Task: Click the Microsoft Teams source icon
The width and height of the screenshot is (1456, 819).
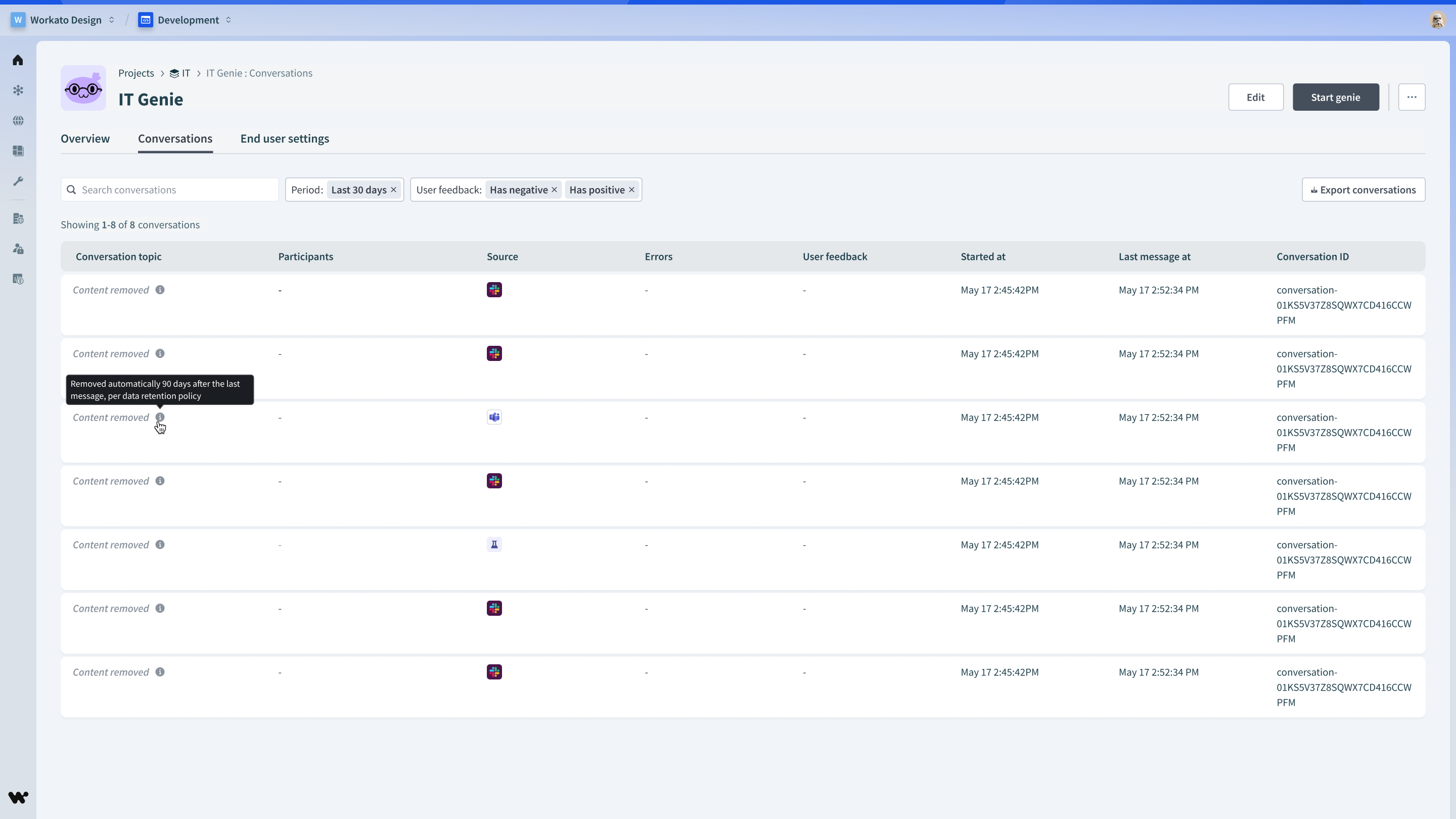Action: (x=494, y=417)
